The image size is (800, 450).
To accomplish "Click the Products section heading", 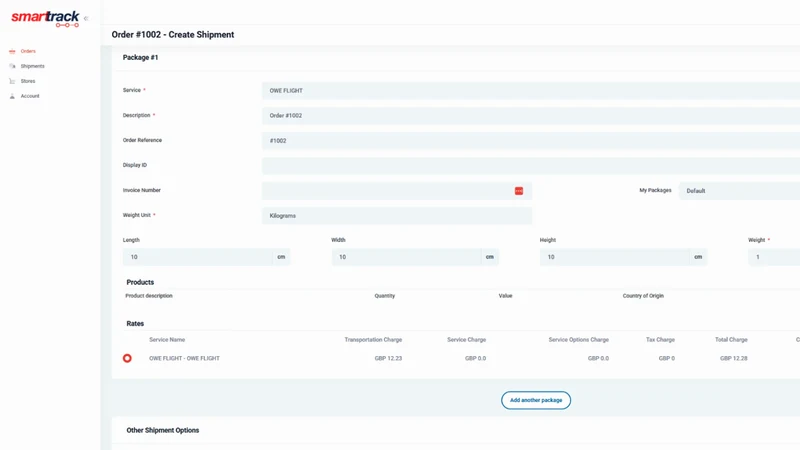I will tap(140, 282).
